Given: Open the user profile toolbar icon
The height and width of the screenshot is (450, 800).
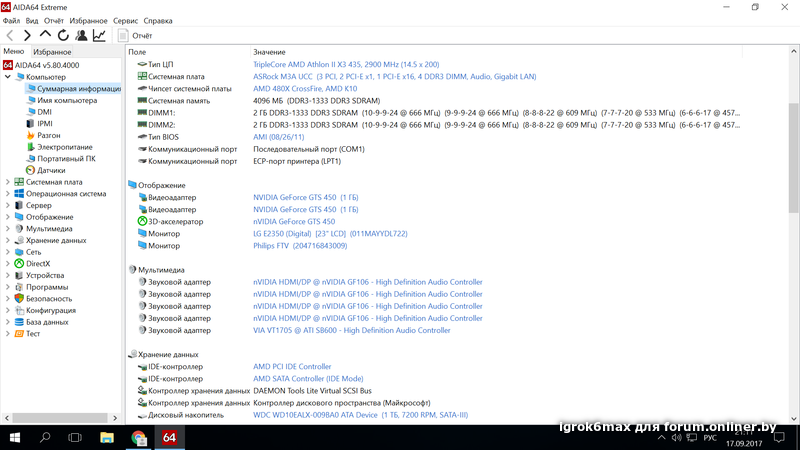Looking at the screenshot, I should 81,35.
